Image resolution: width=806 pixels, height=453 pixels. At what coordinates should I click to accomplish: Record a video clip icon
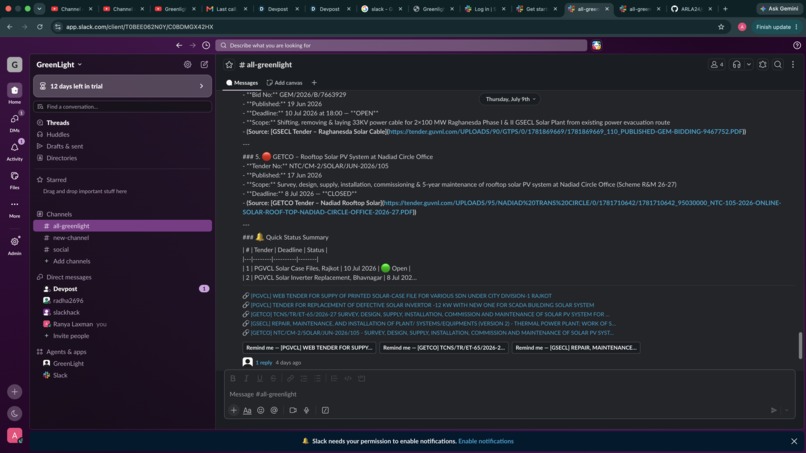pyautogui.click(x=293, y=410)
